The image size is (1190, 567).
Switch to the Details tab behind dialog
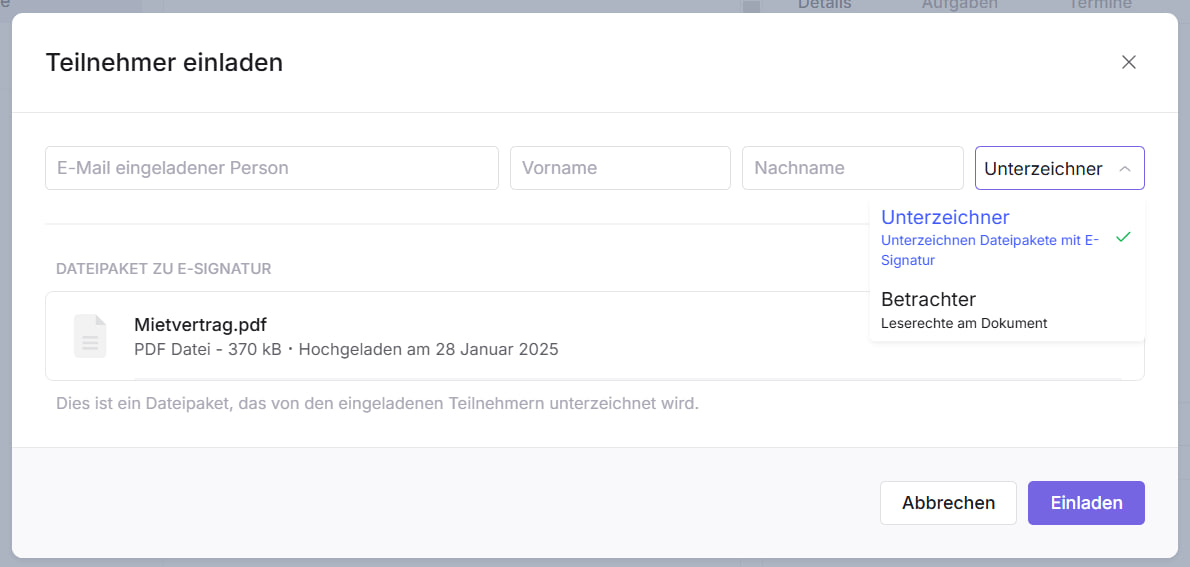tap(824, 5)
